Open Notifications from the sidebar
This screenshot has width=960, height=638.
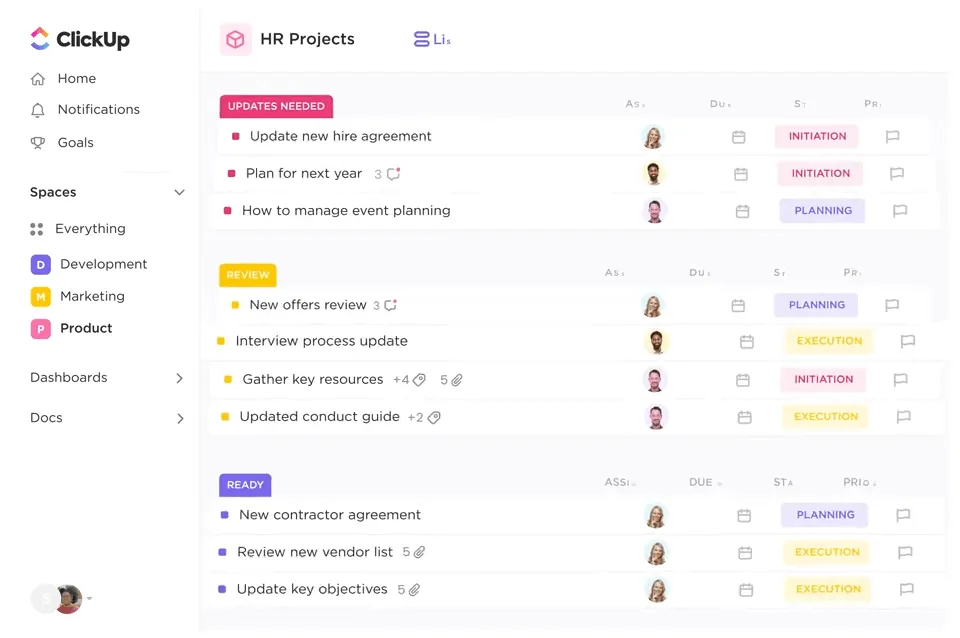coord(85,110)
